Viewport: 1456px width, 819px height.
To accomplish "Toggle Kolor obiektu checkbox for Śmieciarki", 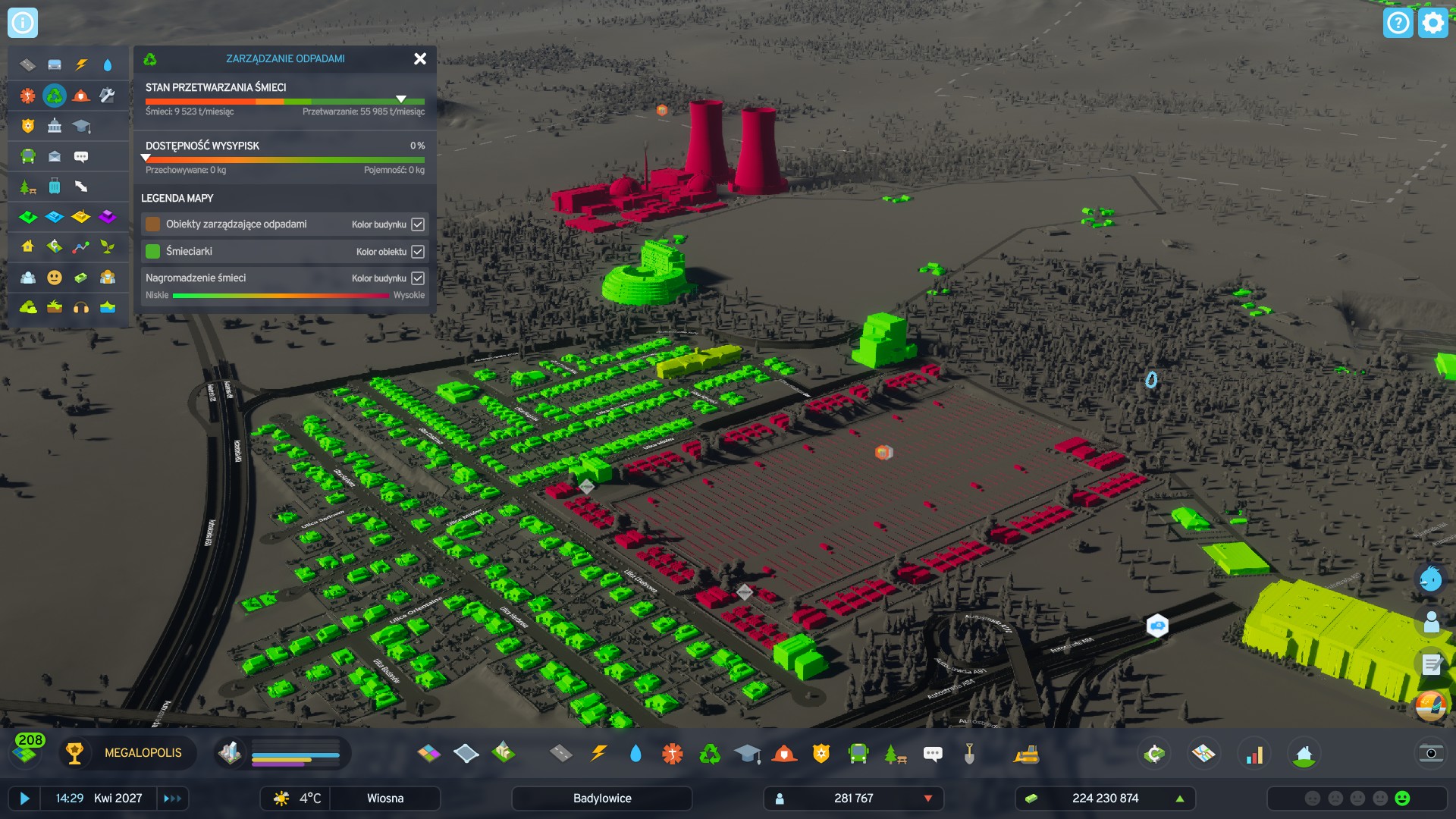I will click(x=416, y=251).
